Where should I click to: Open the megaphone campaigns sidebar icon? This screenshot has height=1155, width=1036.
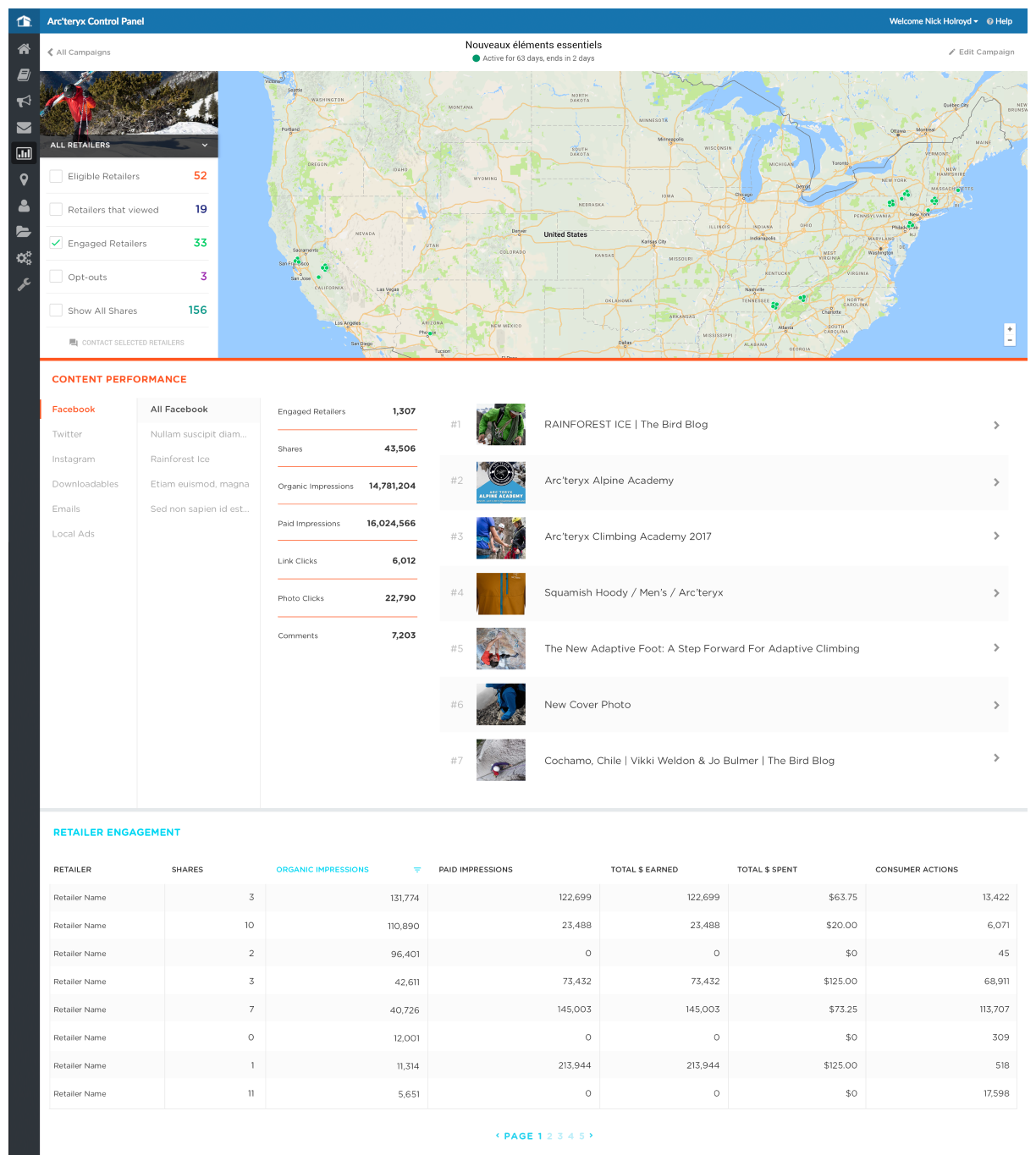point(24,102)
